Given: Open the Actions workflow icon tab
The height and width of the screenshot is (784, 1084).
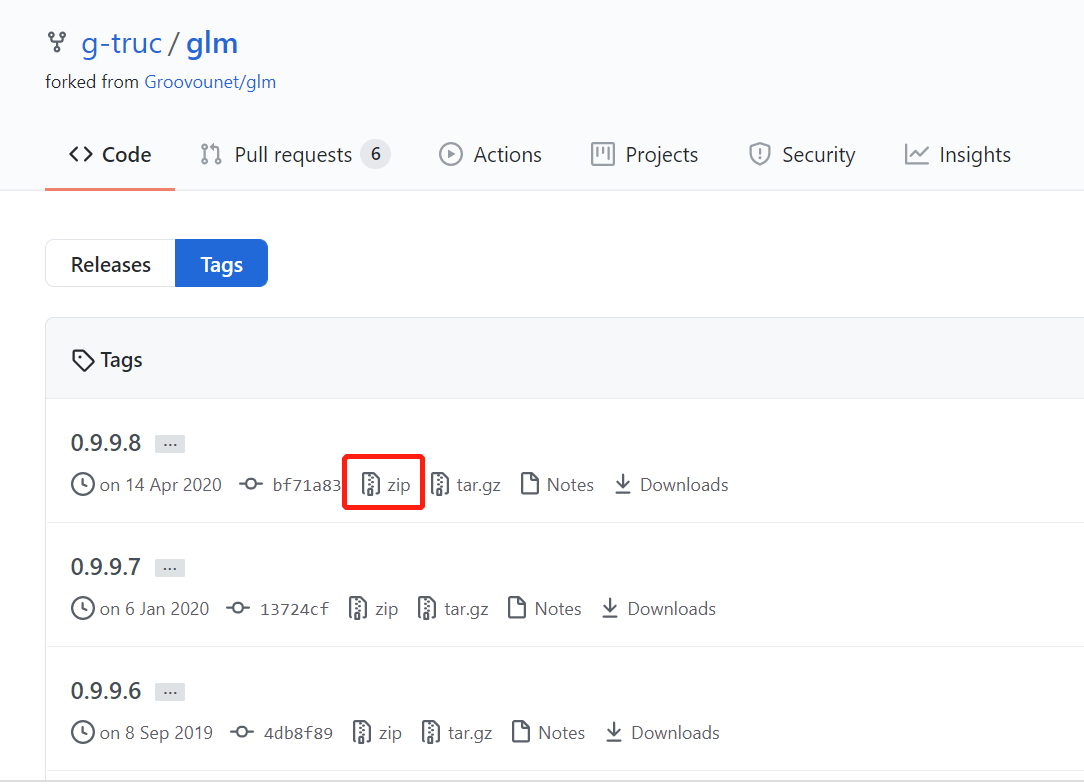Looking at the screenshot, I should pos(450,154).
